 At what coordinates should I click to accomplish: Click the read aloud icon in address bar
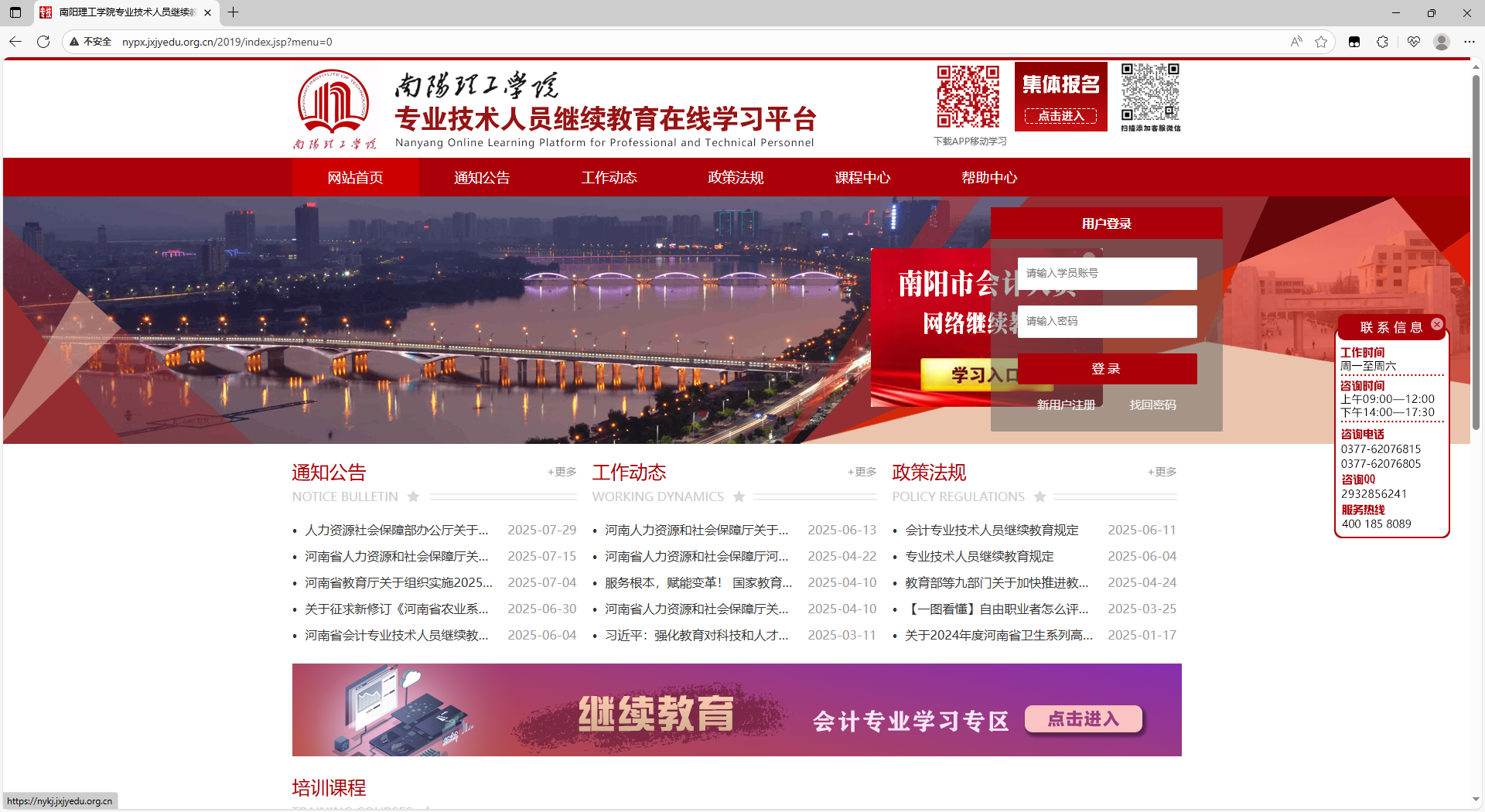[x=1296, y=42]
